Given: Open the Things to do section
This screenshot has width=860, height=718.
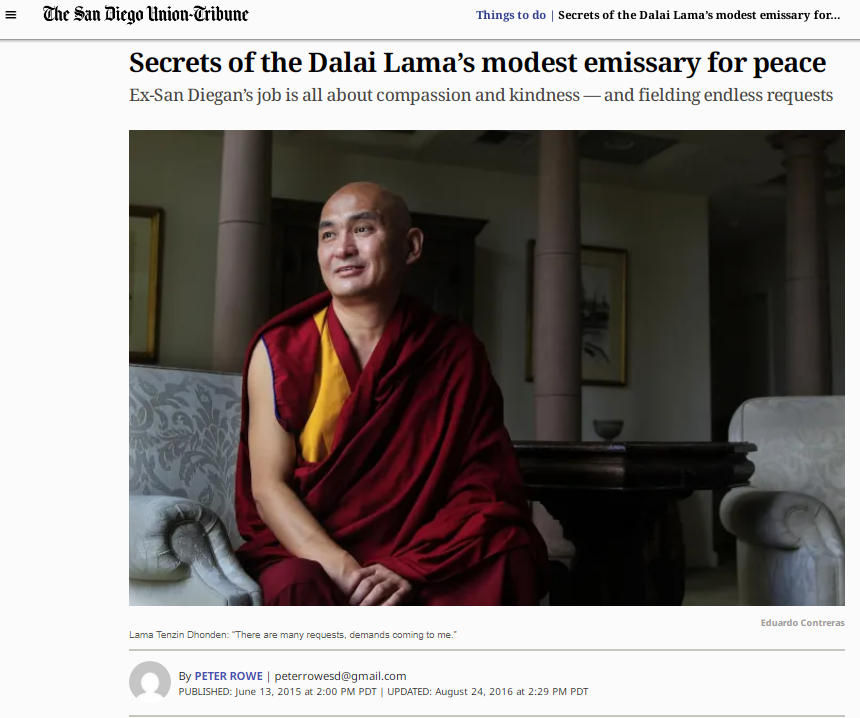Looking at the screenshot, I should tap(511, 15).
